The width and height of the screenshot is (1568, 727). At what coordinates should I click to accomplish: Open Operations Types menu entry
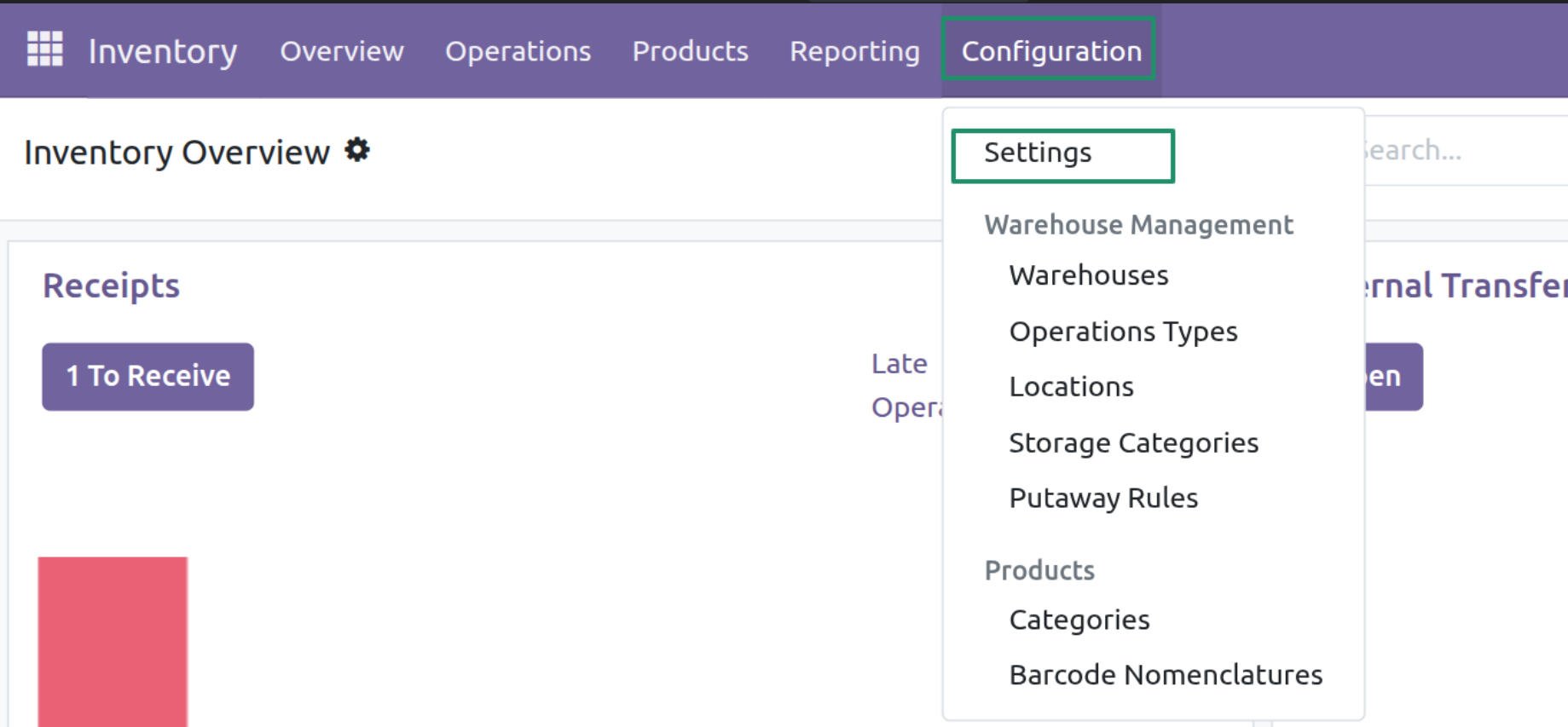click(1123, 332)
